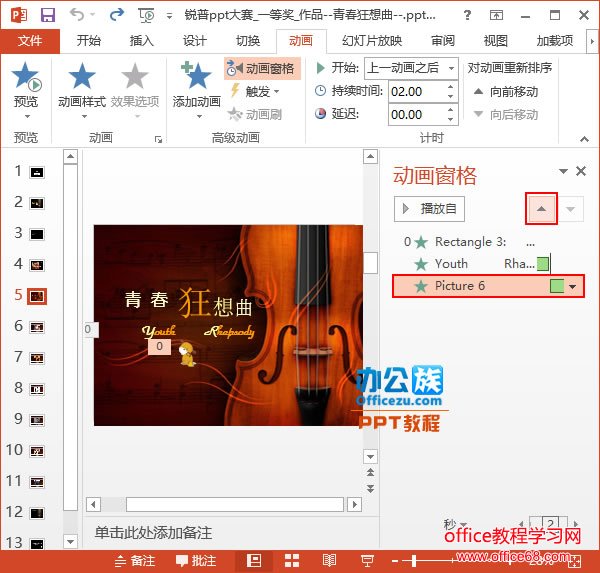Select slide 7 thumbnail in slide panel

click(37, 358)
